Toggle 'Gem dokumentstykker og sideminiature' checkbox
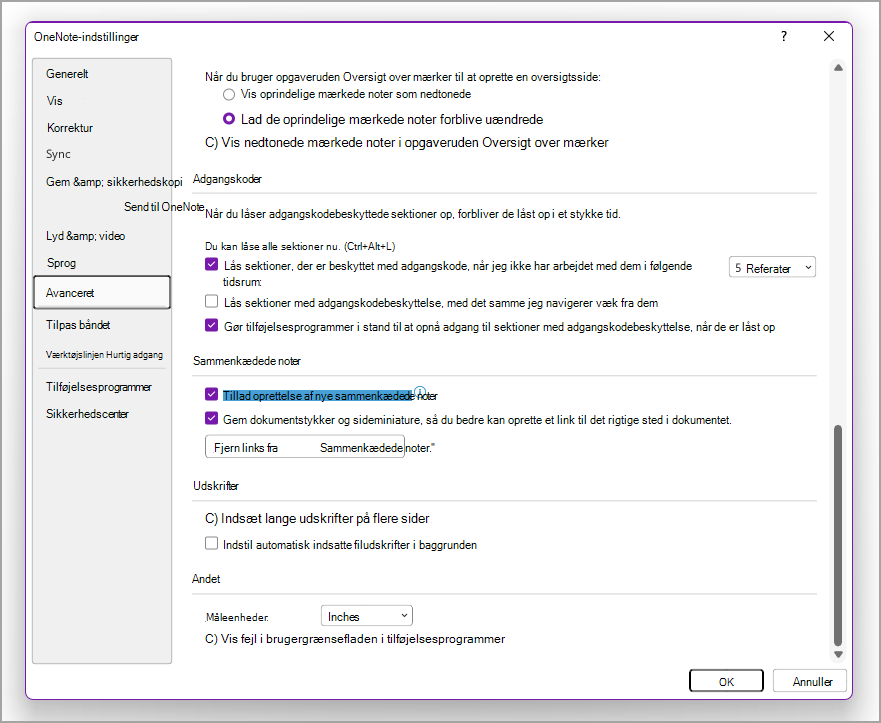This screenshot has height=723, width=881. 211,419
